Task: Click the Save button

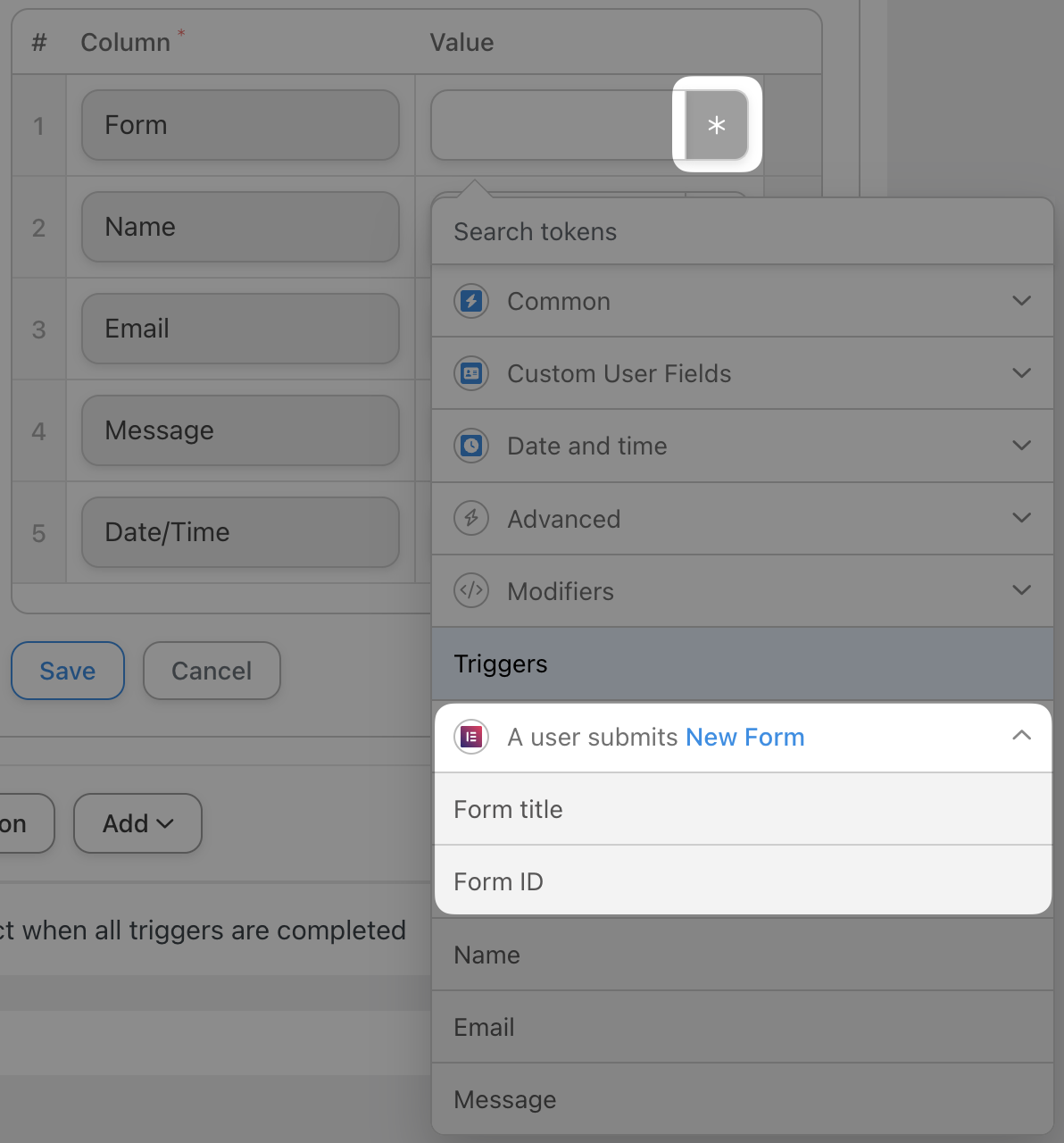Action: (68, 671)
